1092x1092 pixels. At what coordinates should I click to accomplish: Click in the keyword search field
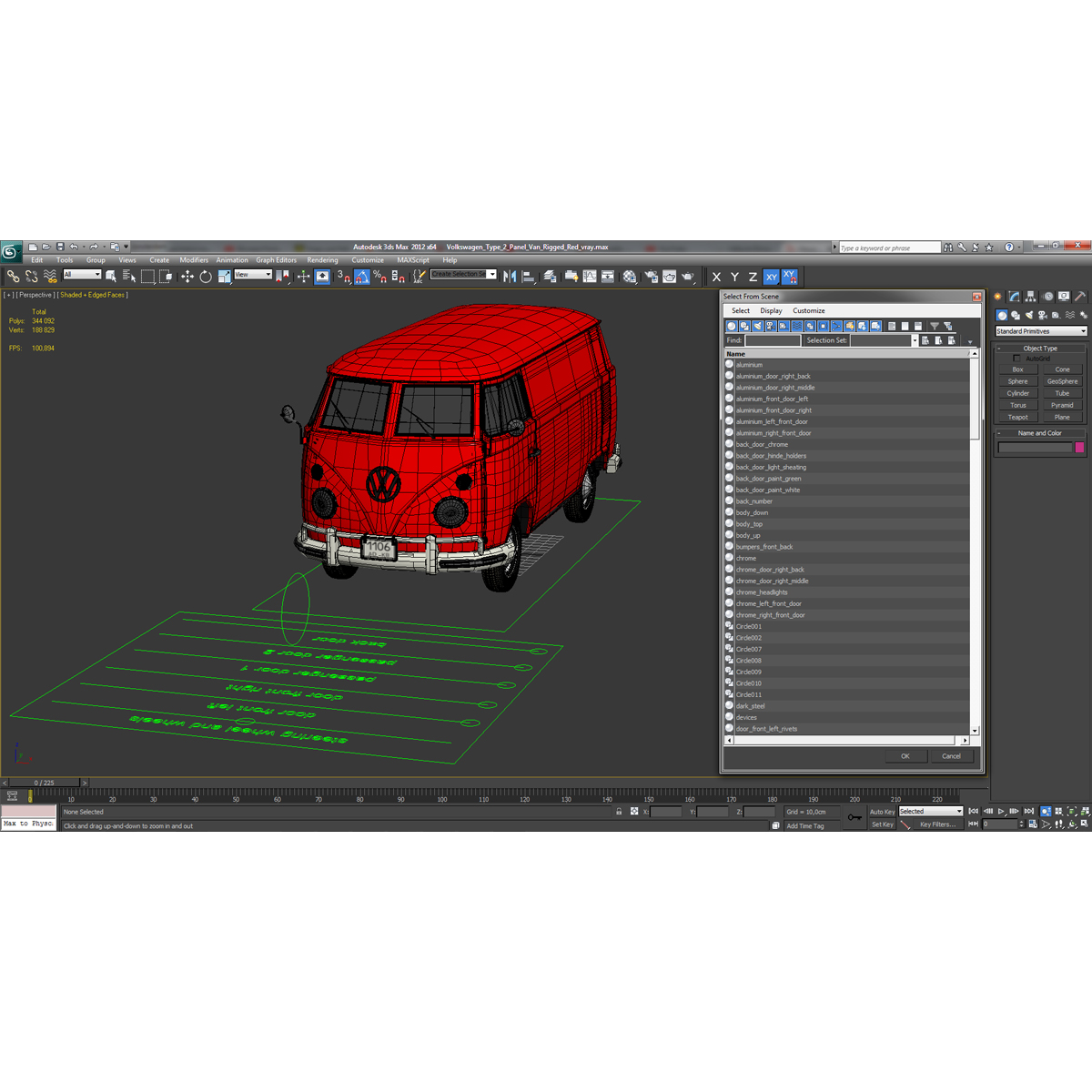(x=889, y=248)
